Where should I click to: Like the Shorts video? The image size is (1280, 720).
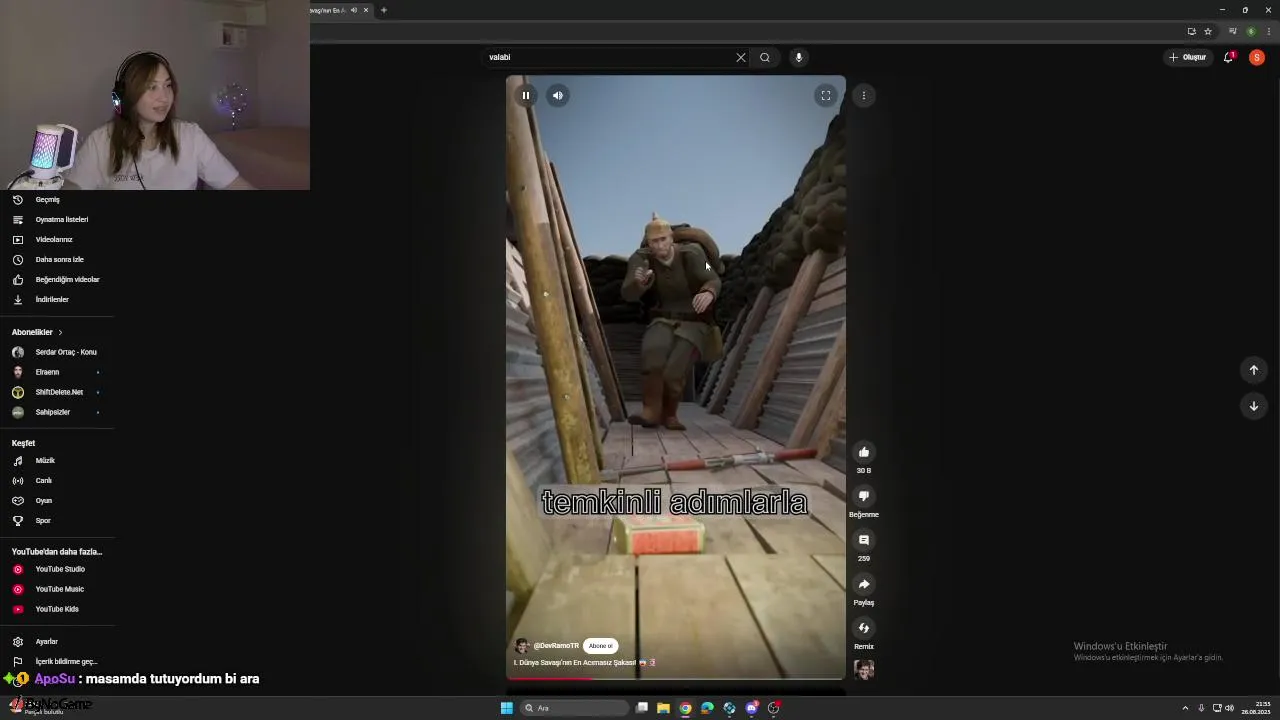pos(864,452)
